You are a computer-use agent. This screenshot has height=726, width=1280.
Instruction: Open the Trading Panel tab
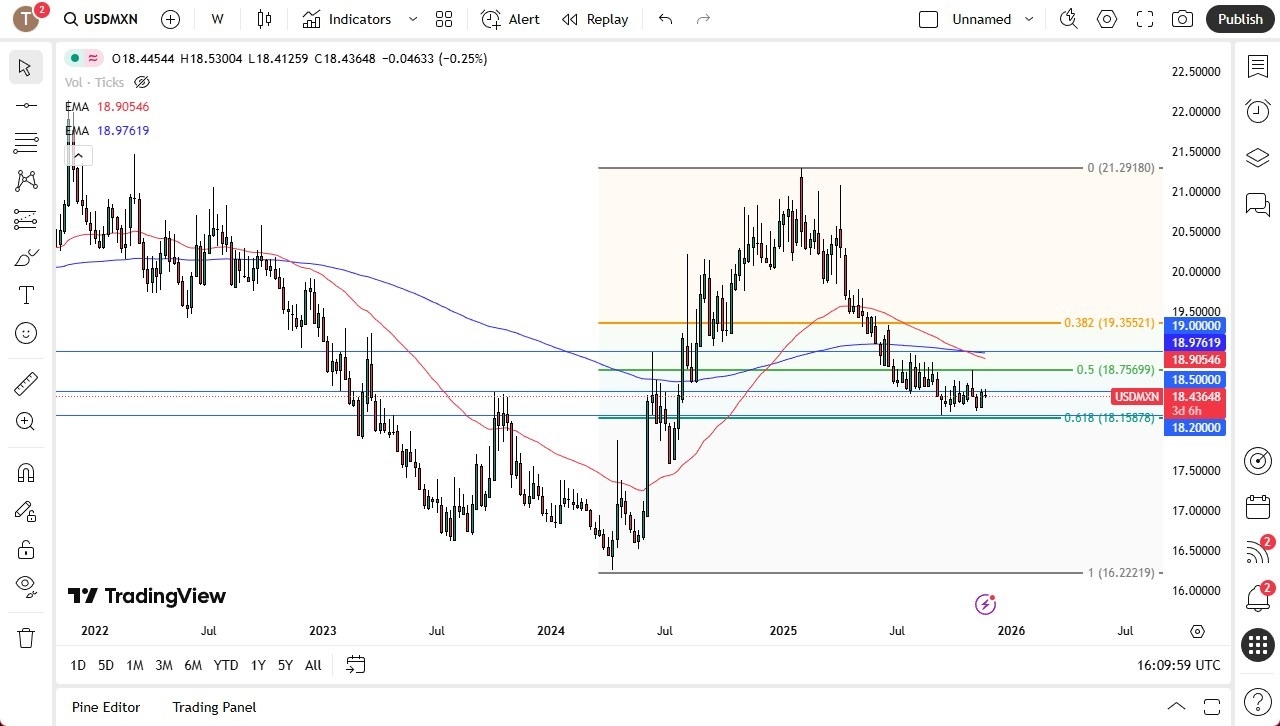tap(214, 707)
